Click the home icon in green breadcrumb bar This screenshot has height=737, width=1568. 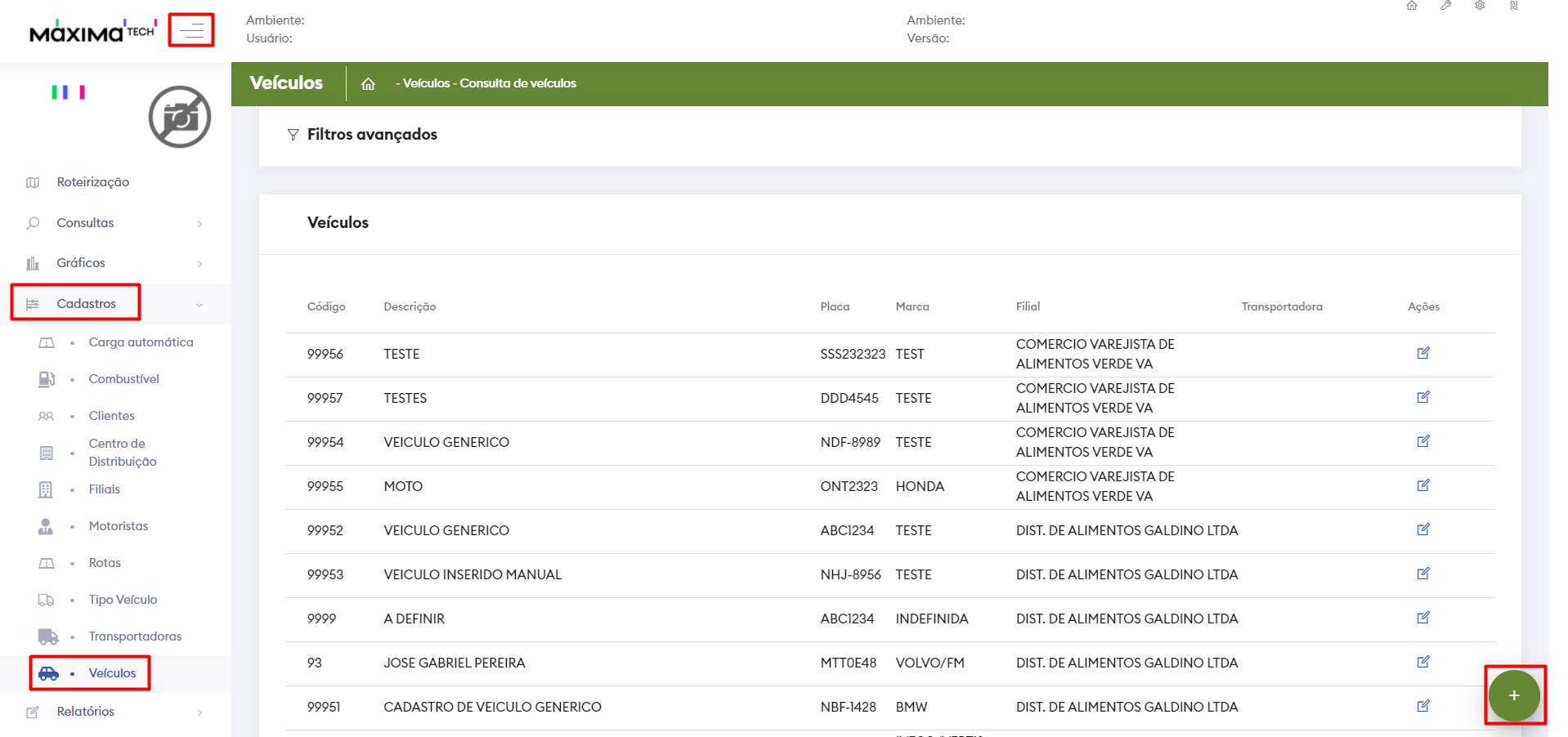pyautogui.click(x=368, y=83)
